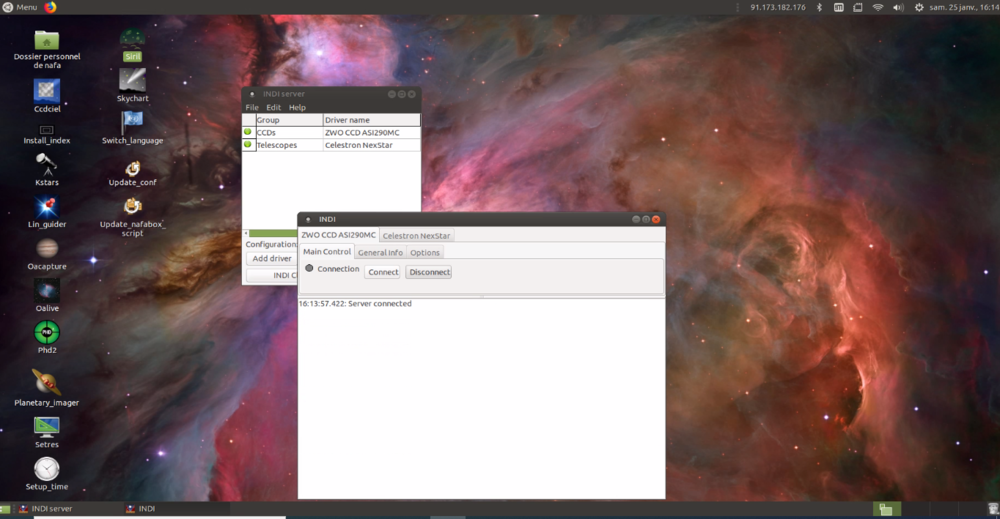Click the Group column header

[289, 120]
